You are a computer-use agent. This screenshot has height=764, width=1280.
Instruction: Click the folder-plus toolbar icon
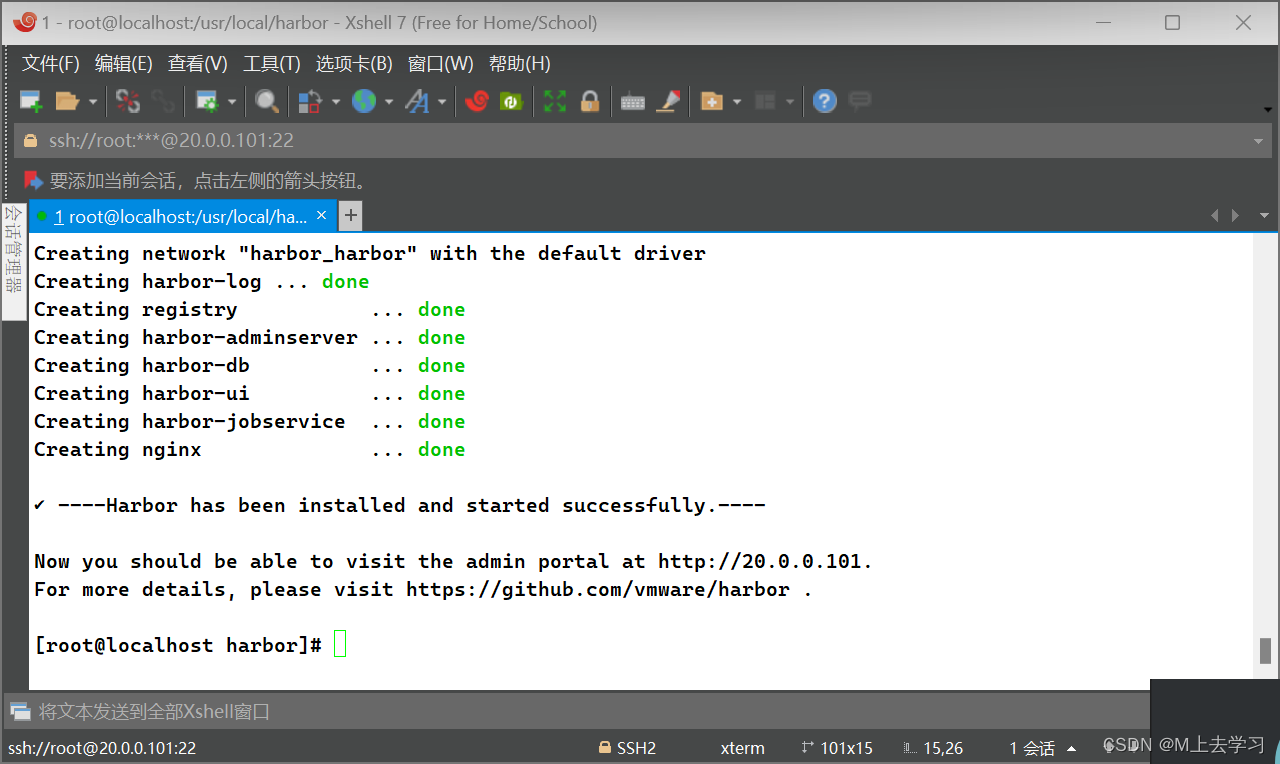[x=712, y=101]
